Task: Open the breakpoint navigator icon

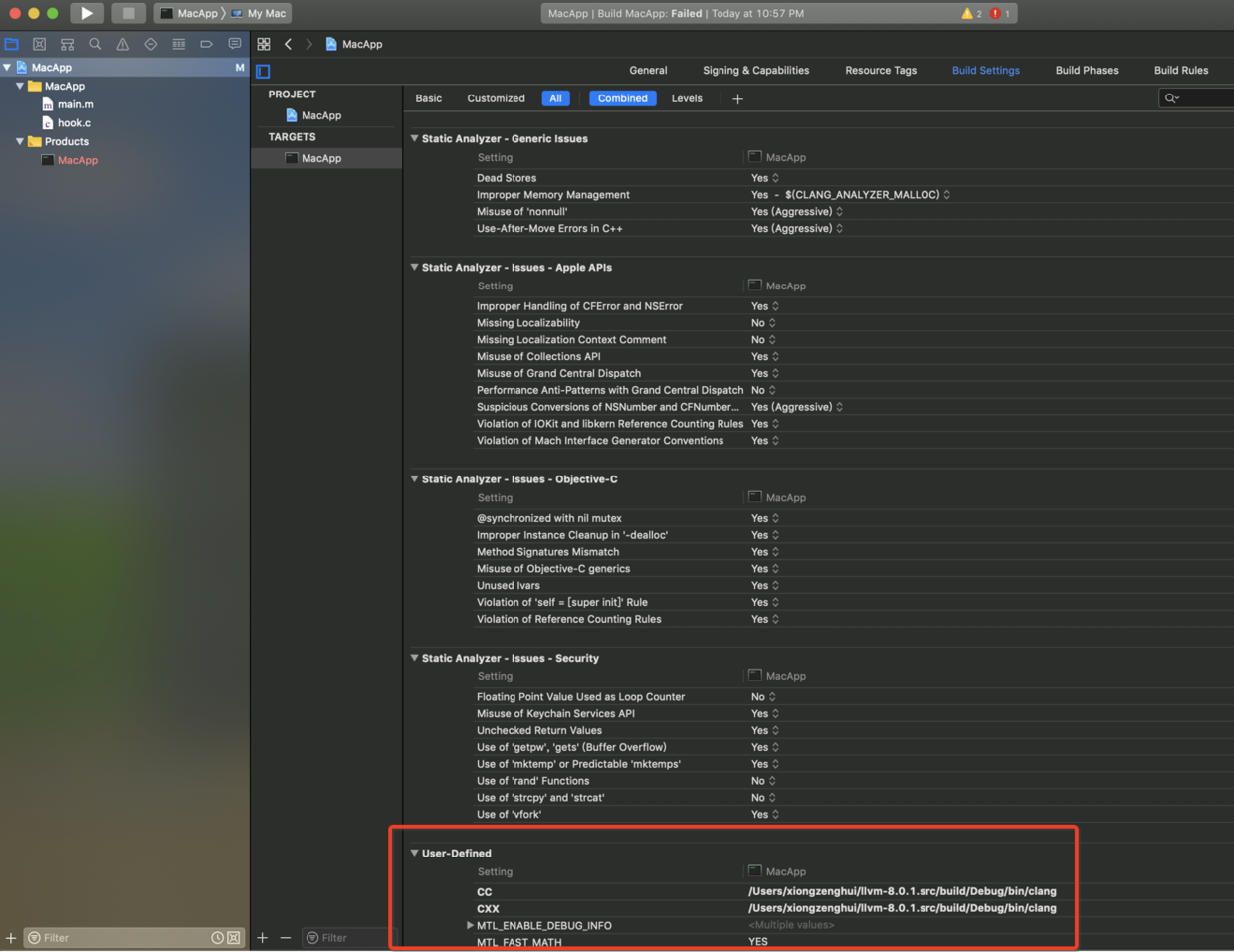Action: pos(206,44)
